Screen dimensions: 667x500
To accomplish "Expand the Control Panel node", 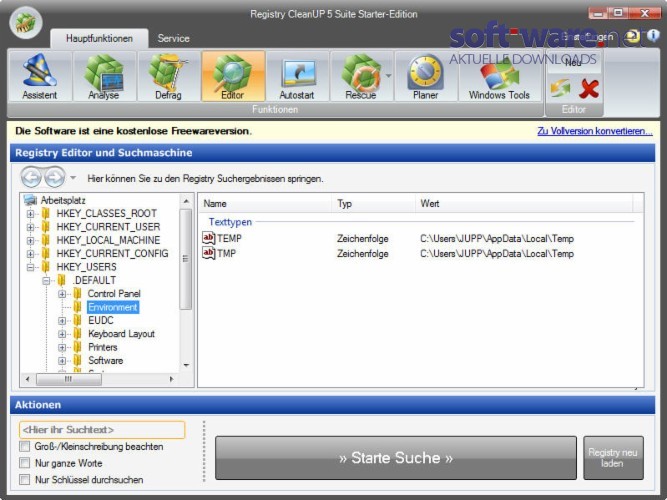I will (x=62, y=294).
